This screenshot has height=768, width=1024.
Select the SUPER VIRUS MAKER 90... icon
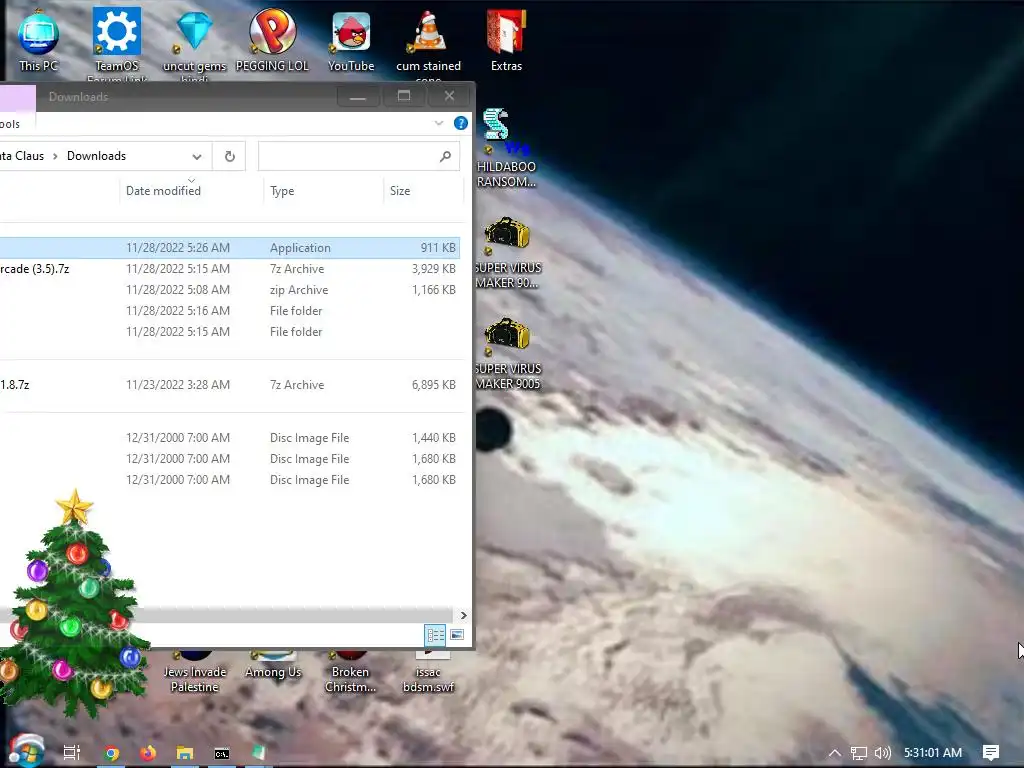click(x=507, y=253)
